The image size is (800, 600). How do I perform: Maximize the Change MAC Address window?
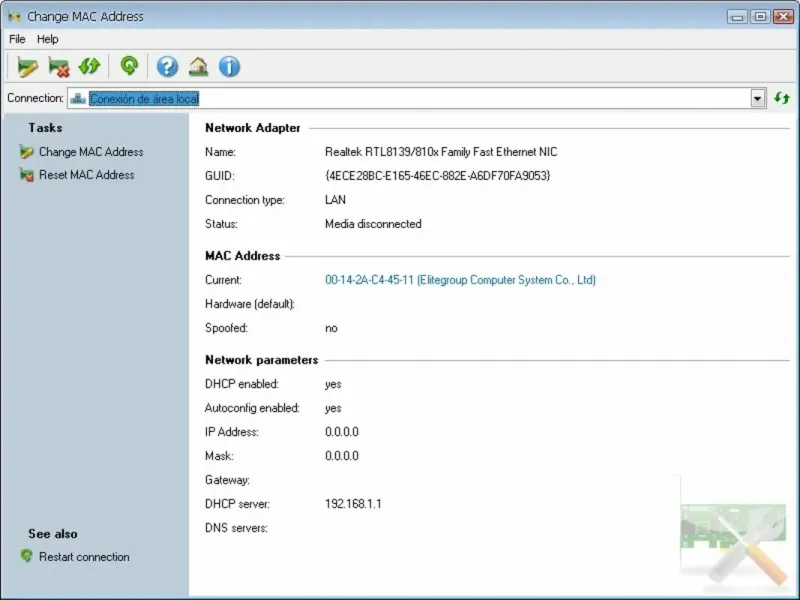(760, 17)
